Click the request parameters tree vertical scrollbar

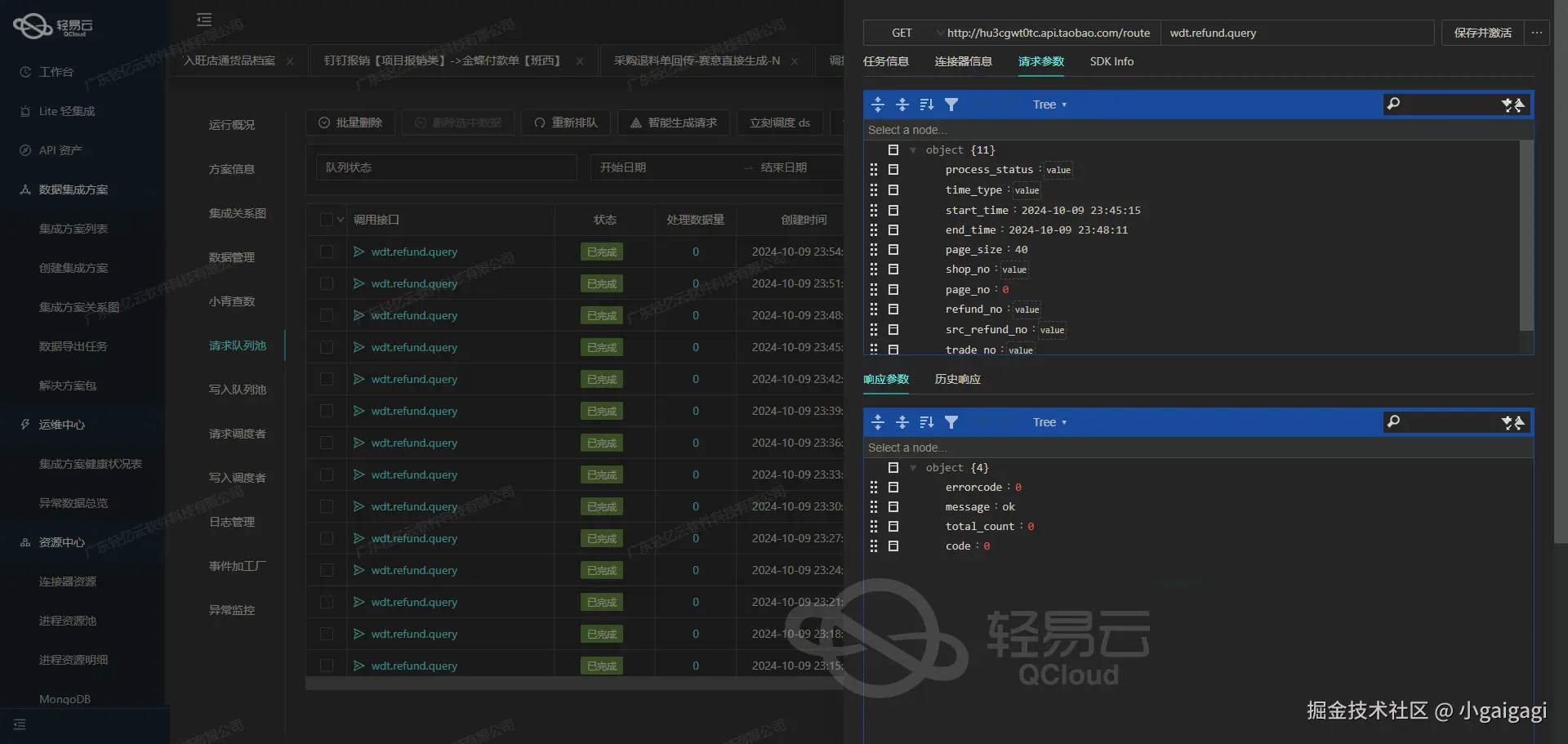(1526, 235)
